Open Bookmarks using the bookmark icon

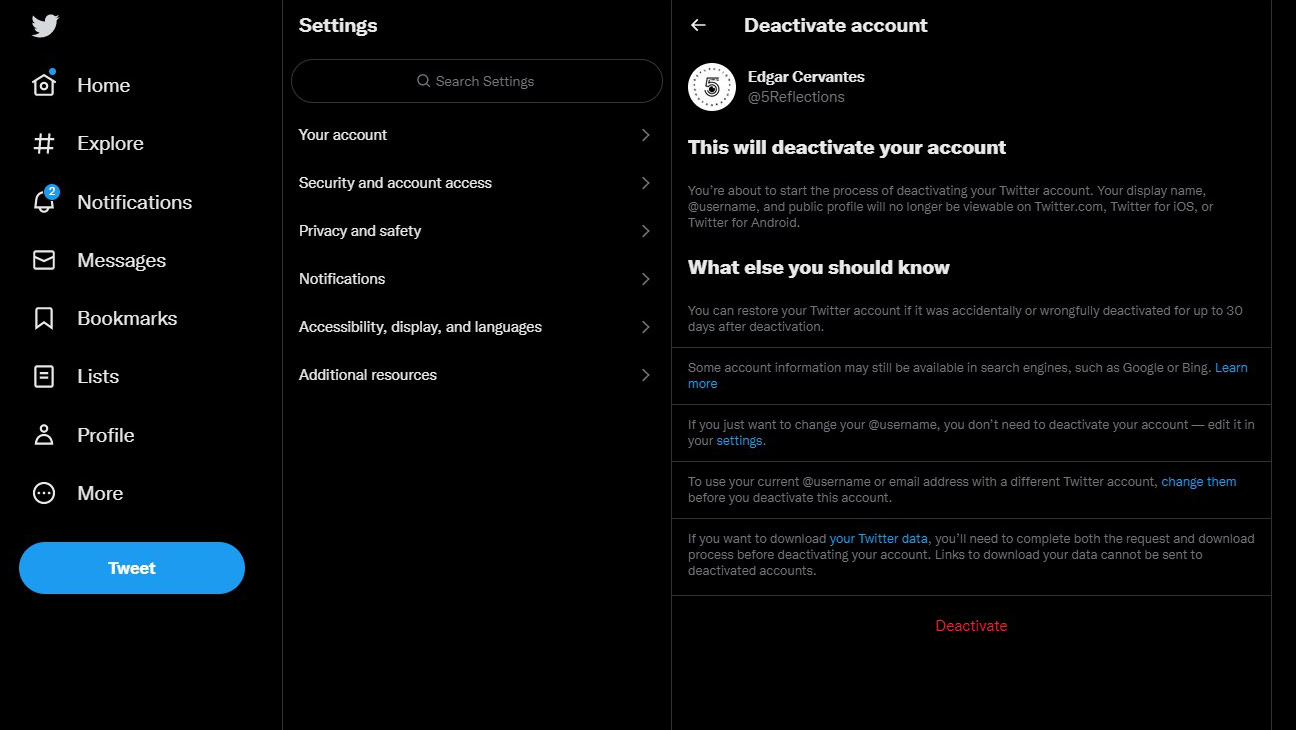tap(44, 318)
